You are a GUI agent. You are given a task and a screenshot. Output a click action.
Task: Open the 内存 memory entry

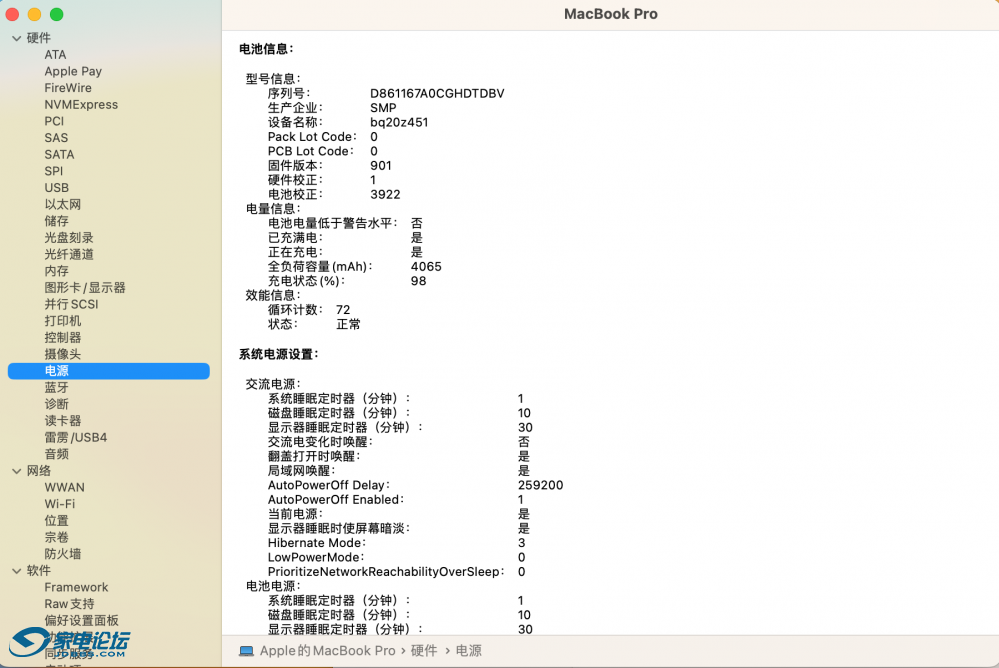point(57,271)
